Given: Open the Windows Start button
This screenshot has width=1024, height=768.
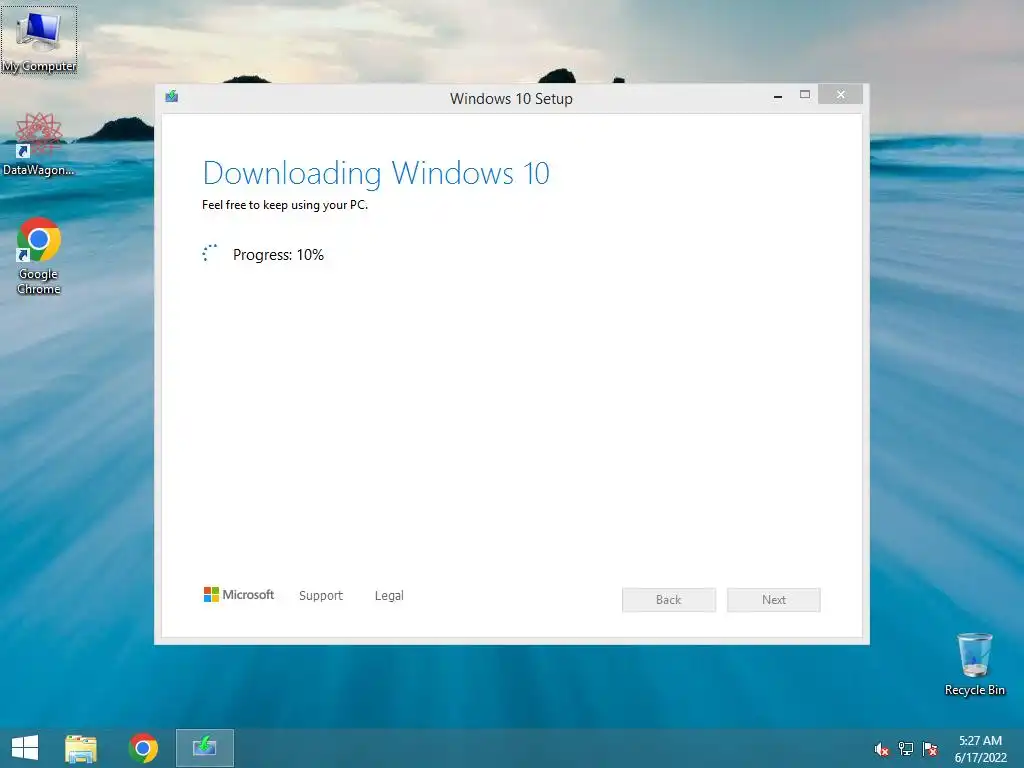Looking at the screenshot, I should 25,748.
